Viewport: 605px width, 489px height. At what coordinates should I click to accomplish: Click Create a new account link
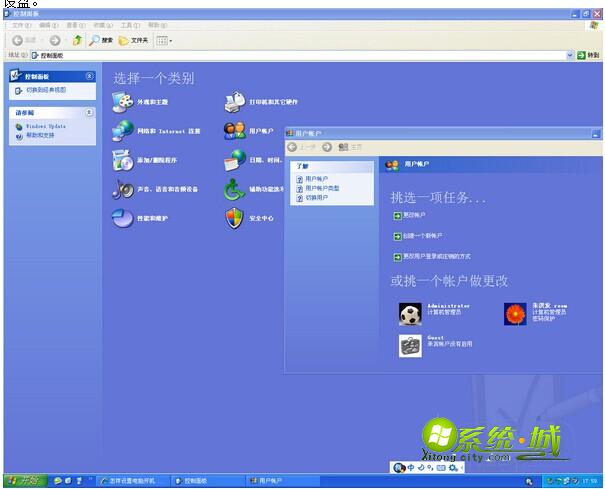(x=422, y=236)
